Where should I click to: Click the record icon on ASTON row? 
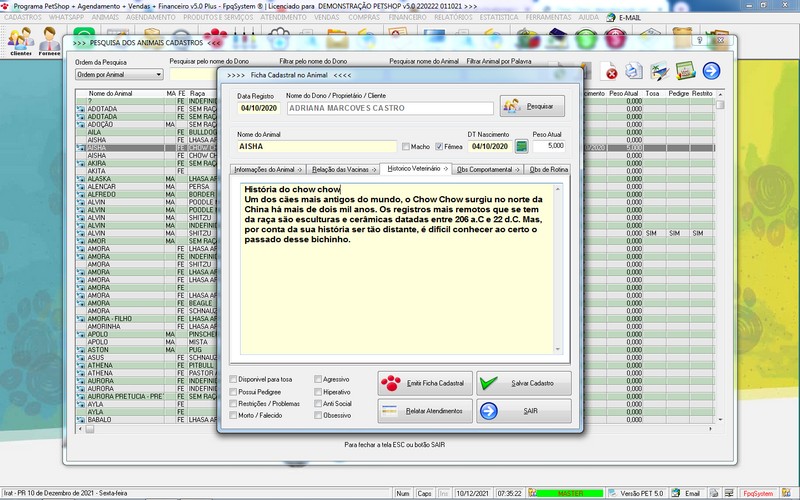point(81,350)
